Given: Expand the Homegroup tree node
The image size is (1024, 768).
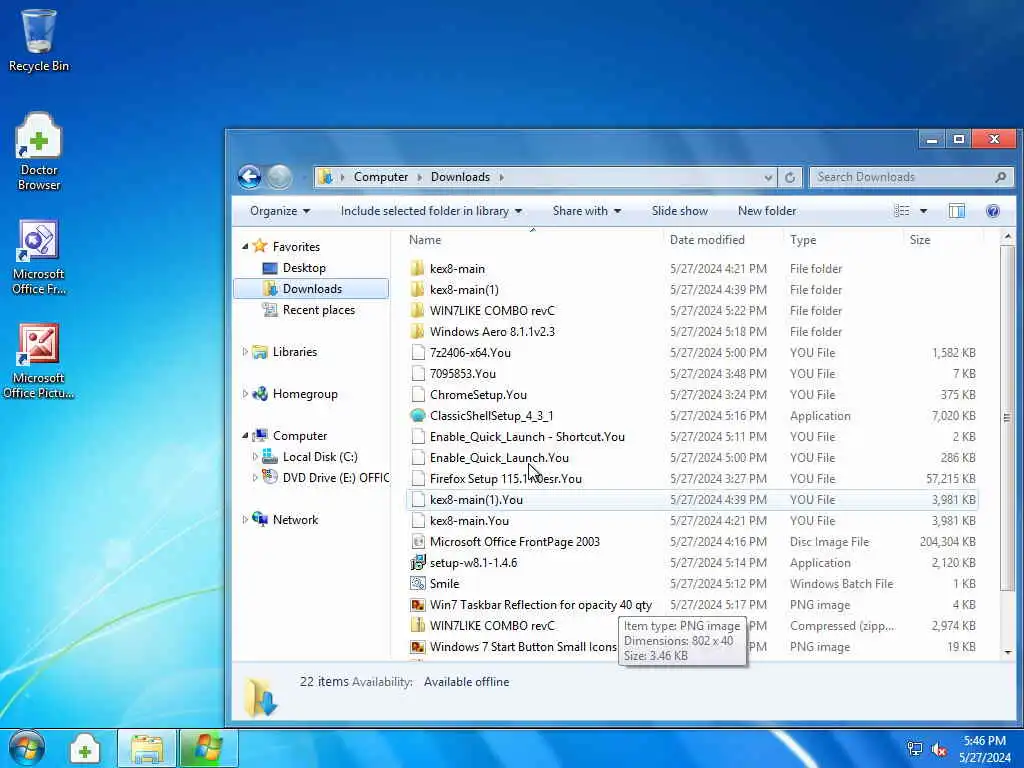Looking at the screenshot, I should [x=246, y=394].
